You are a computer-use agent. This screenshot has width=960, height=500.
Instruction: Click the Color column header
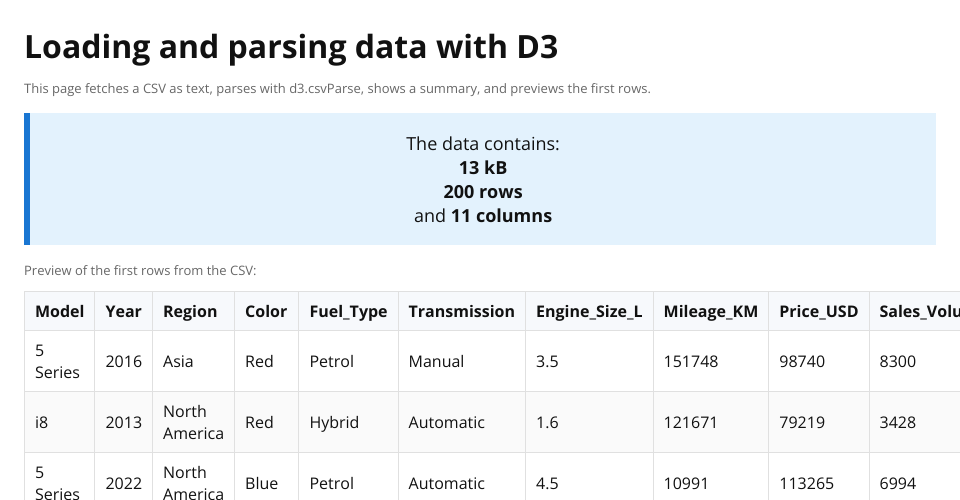click(266, 311)
